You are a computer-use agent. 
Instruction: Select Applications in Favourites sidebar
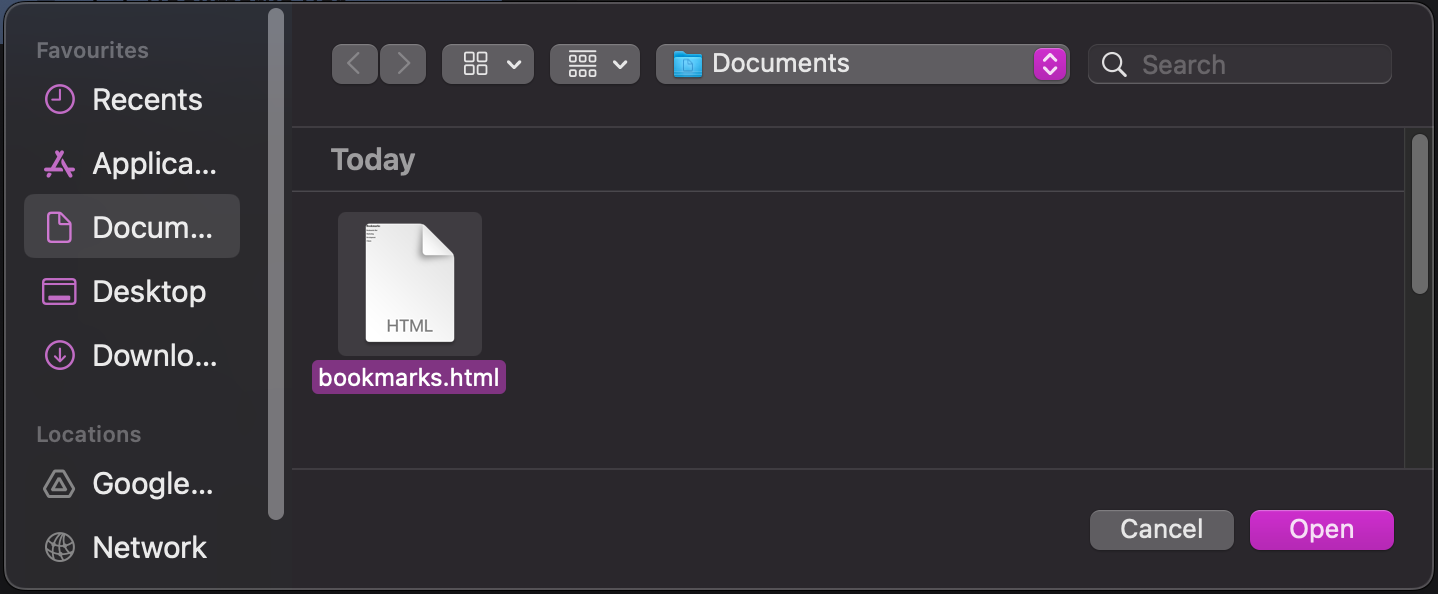132,164
